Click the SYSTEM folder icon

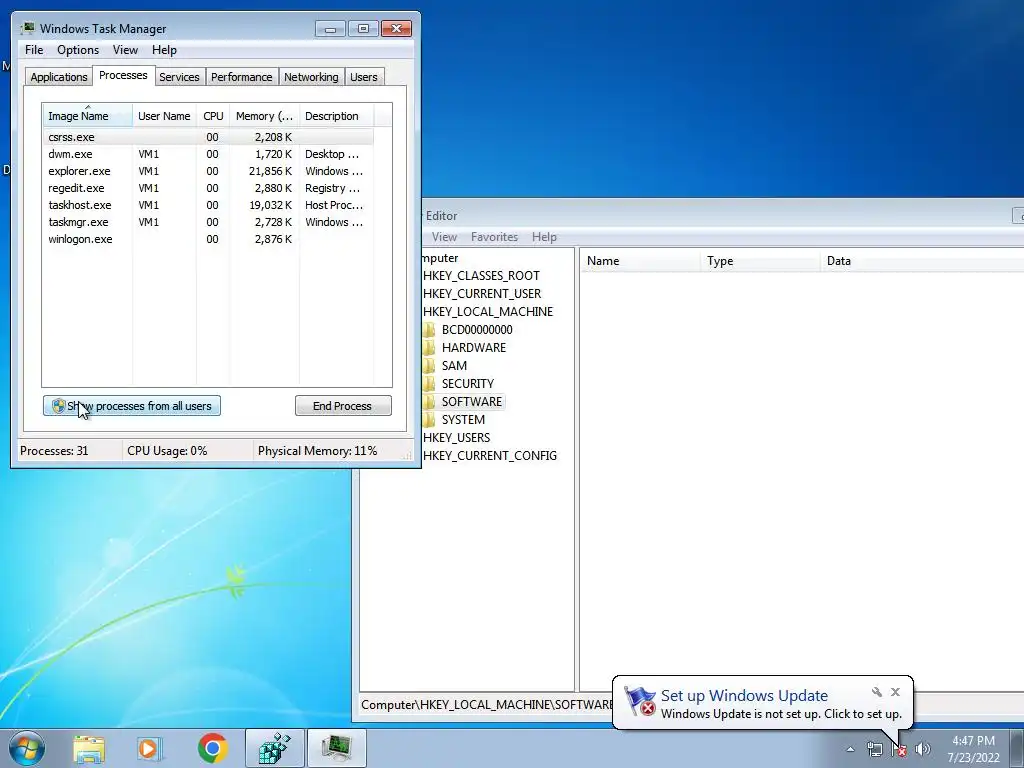pyautogui.click(x=429, y=419)
